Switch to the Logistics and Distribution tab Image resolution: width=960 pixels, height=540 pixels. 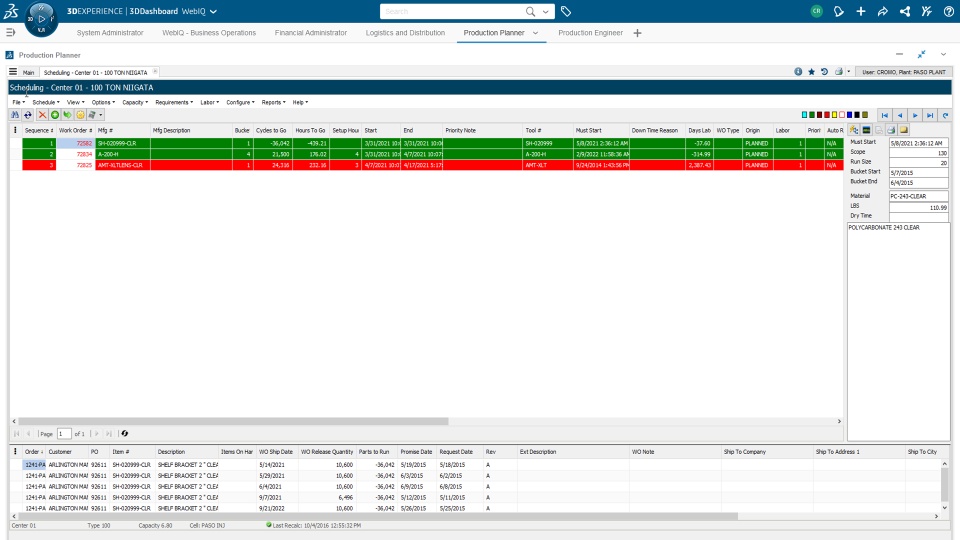pyautogui.click(x=405, y=33)
